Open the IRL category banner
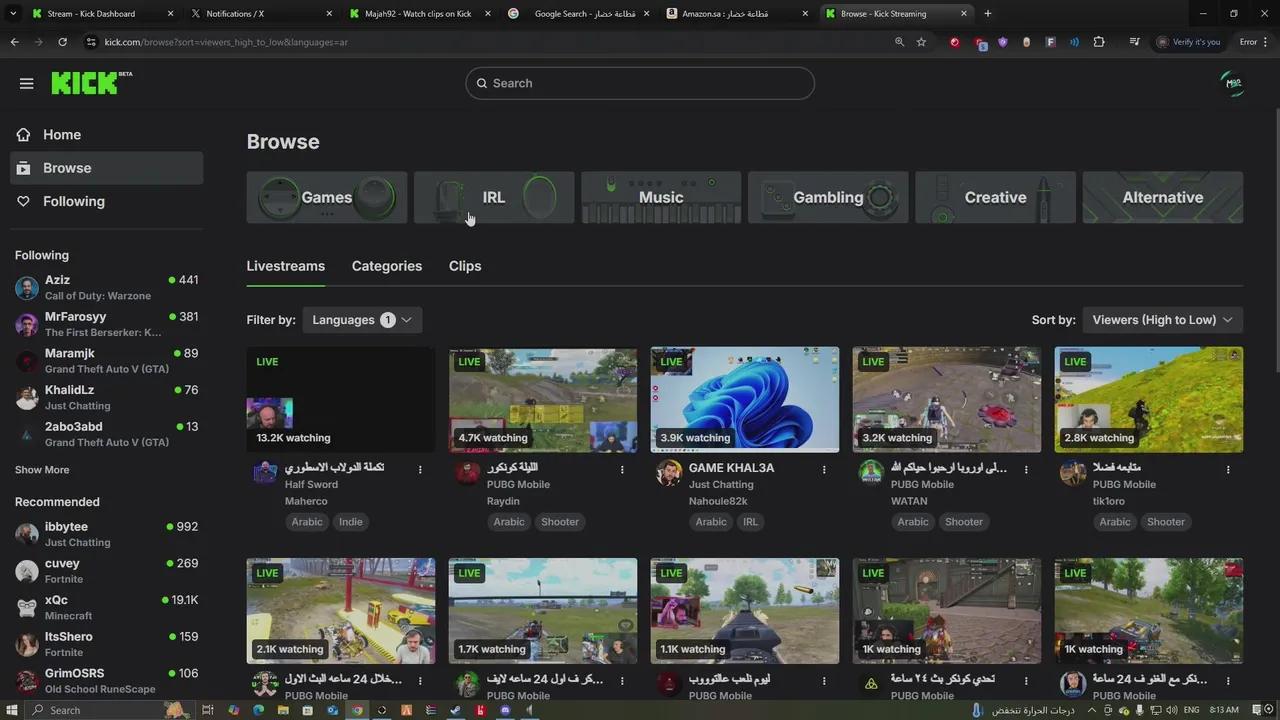This screenshot has height=720, width=1280. (494, 197)
